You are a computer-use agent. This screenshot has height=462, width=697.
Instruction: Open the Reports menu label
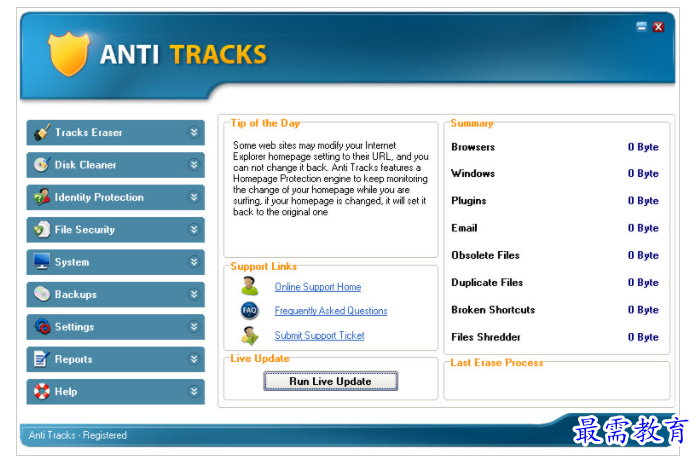point(73,359)
